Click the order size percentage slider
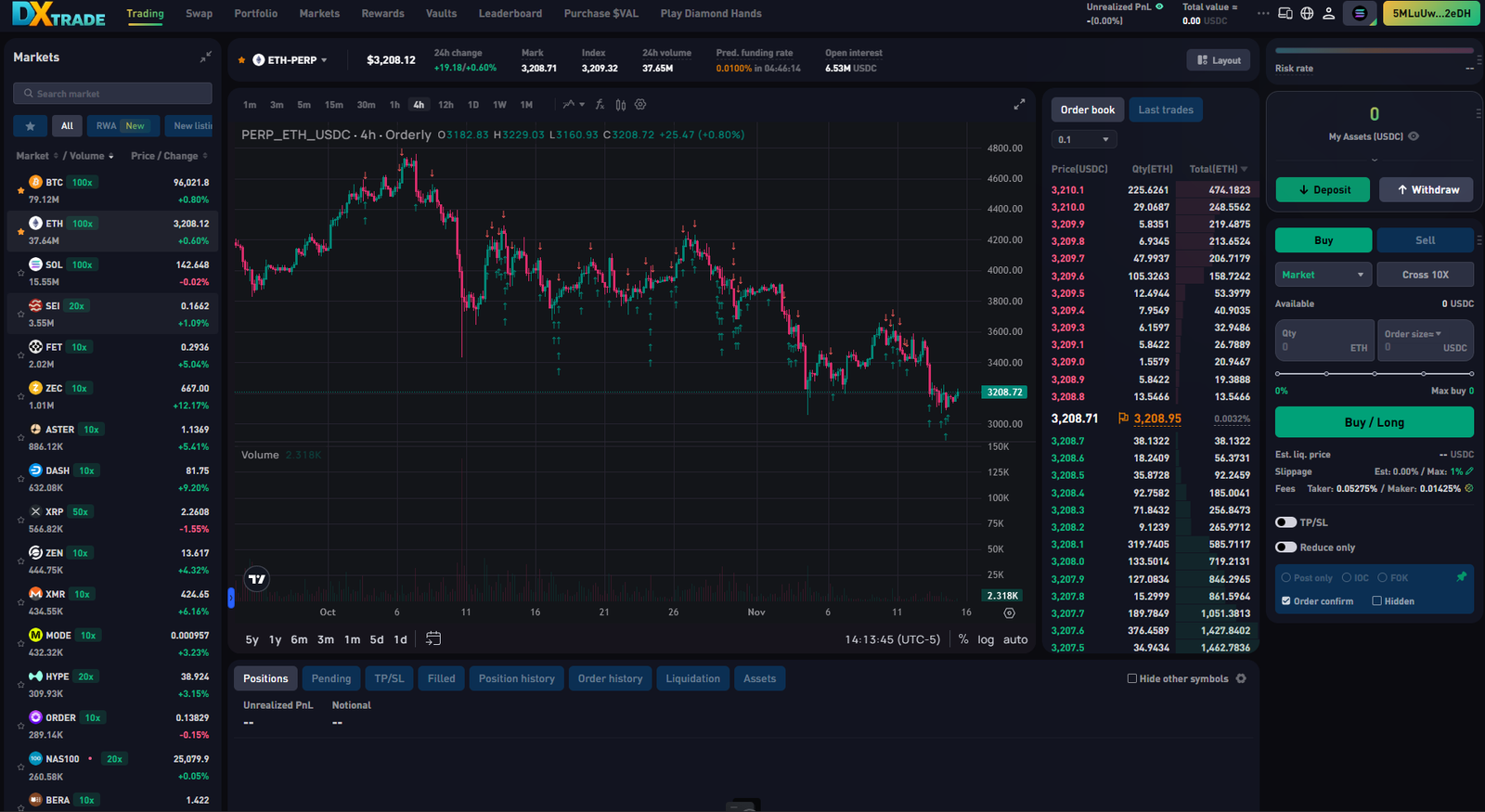Image resolution: width=1485 pixels, height=812 pixels. 1375,373
